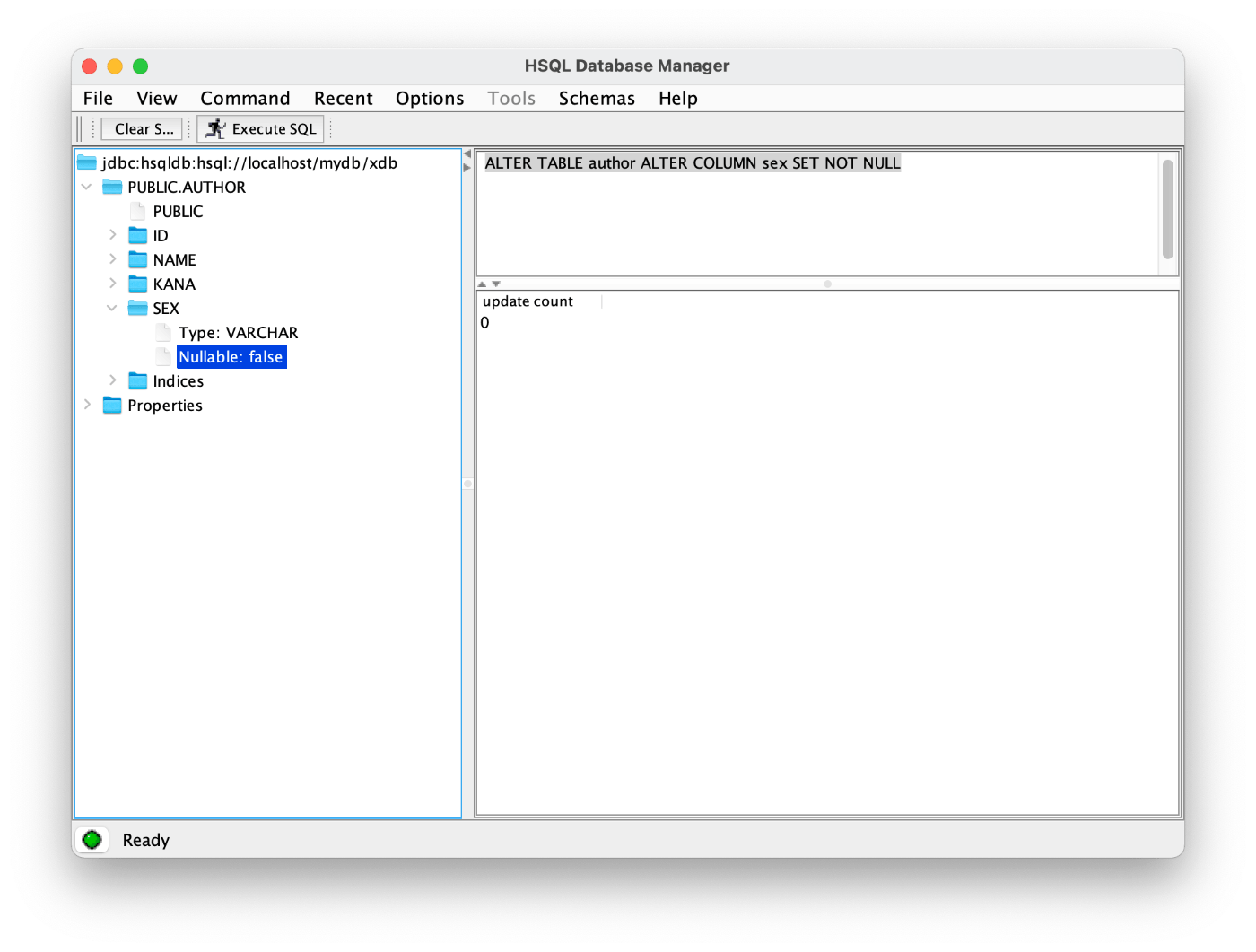This screenshot has height=952, width=1256.
Task: Click the SEX column folder icon
Action: [137, 308]
